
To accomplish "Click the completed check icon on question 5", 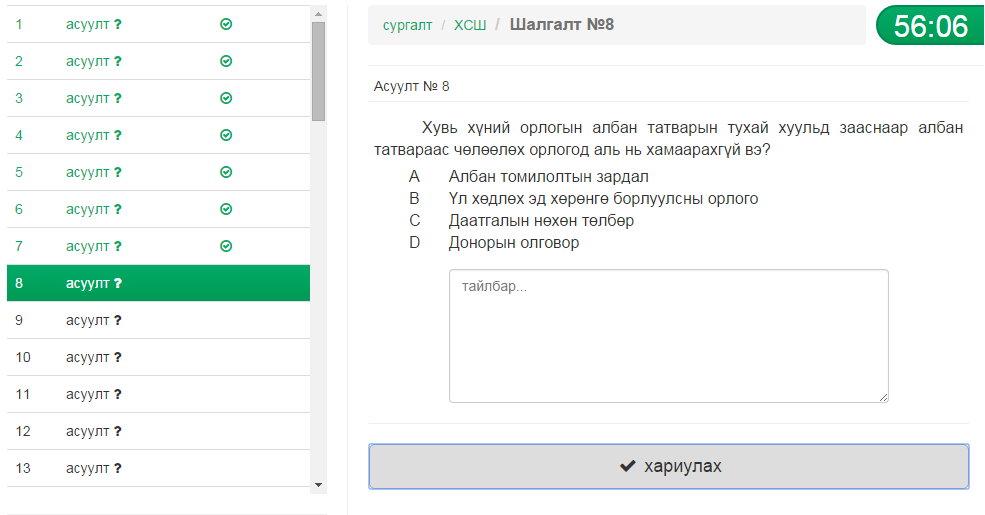I will click(226, 173).
